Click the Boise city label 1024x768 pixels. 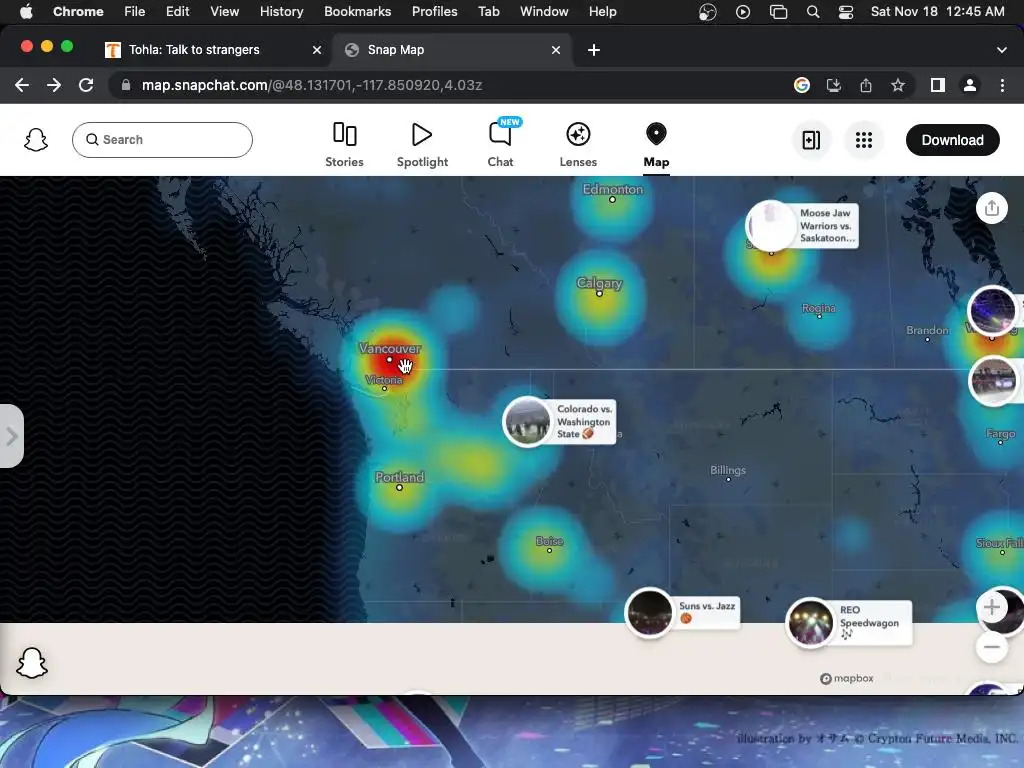click(x=549, y=541)
